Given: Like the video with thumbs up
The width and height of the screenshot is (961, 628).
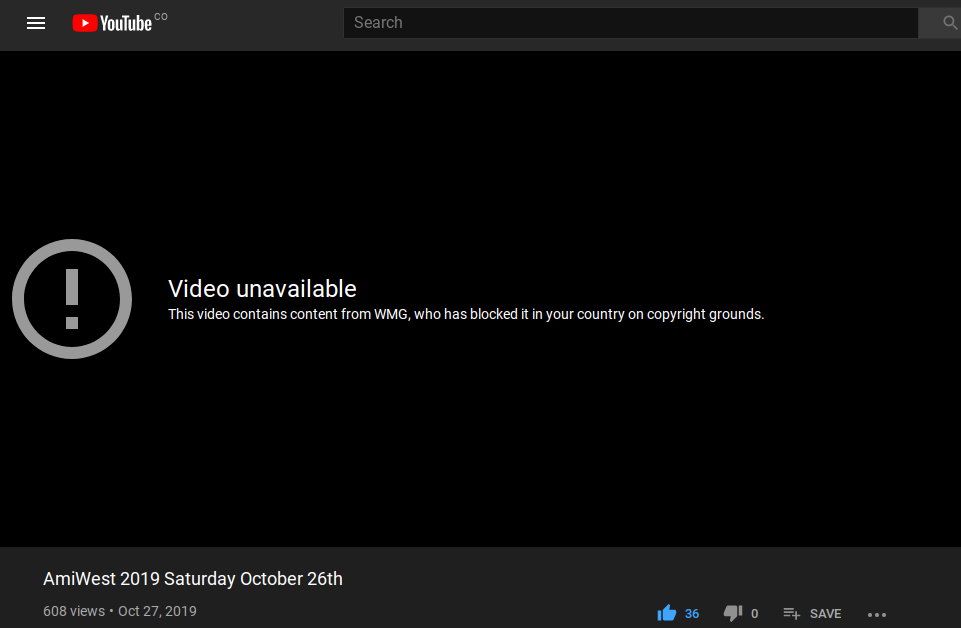Looking at the screenshot, I should (667, 613).
